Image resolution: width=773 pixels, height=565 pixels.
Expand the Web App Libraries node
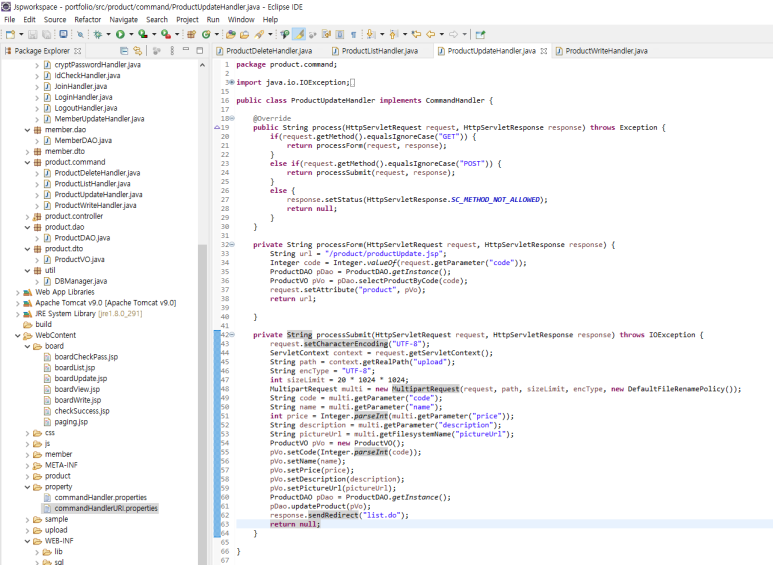coord(18,292)
